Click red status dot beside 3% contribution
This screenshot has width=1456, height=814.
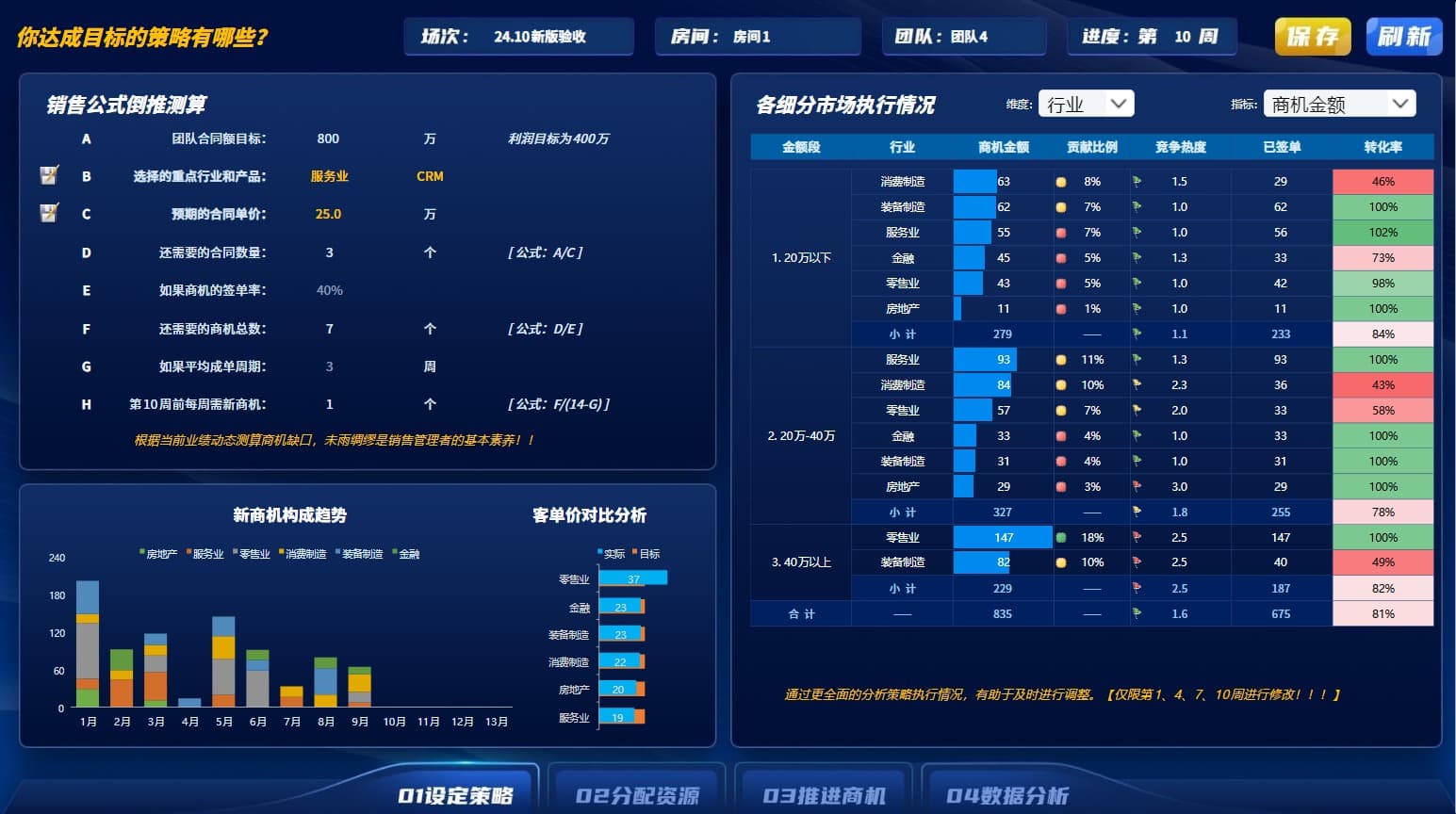pos(1061,486)
